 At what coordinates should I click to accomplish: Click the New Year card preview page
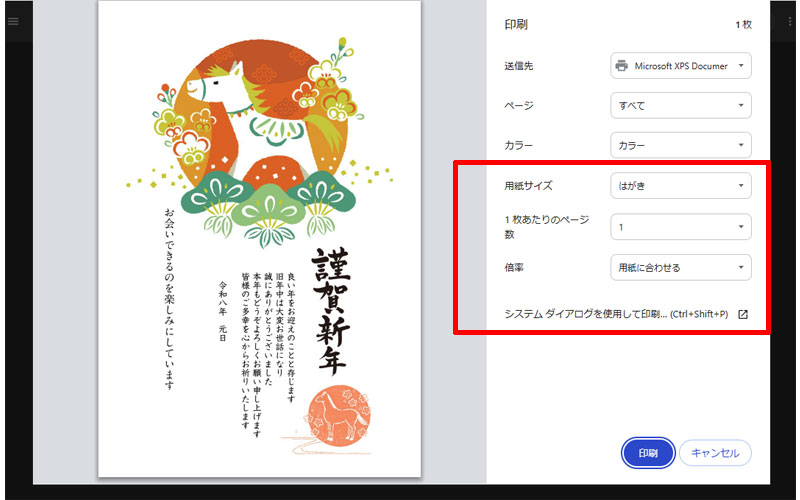260,239
